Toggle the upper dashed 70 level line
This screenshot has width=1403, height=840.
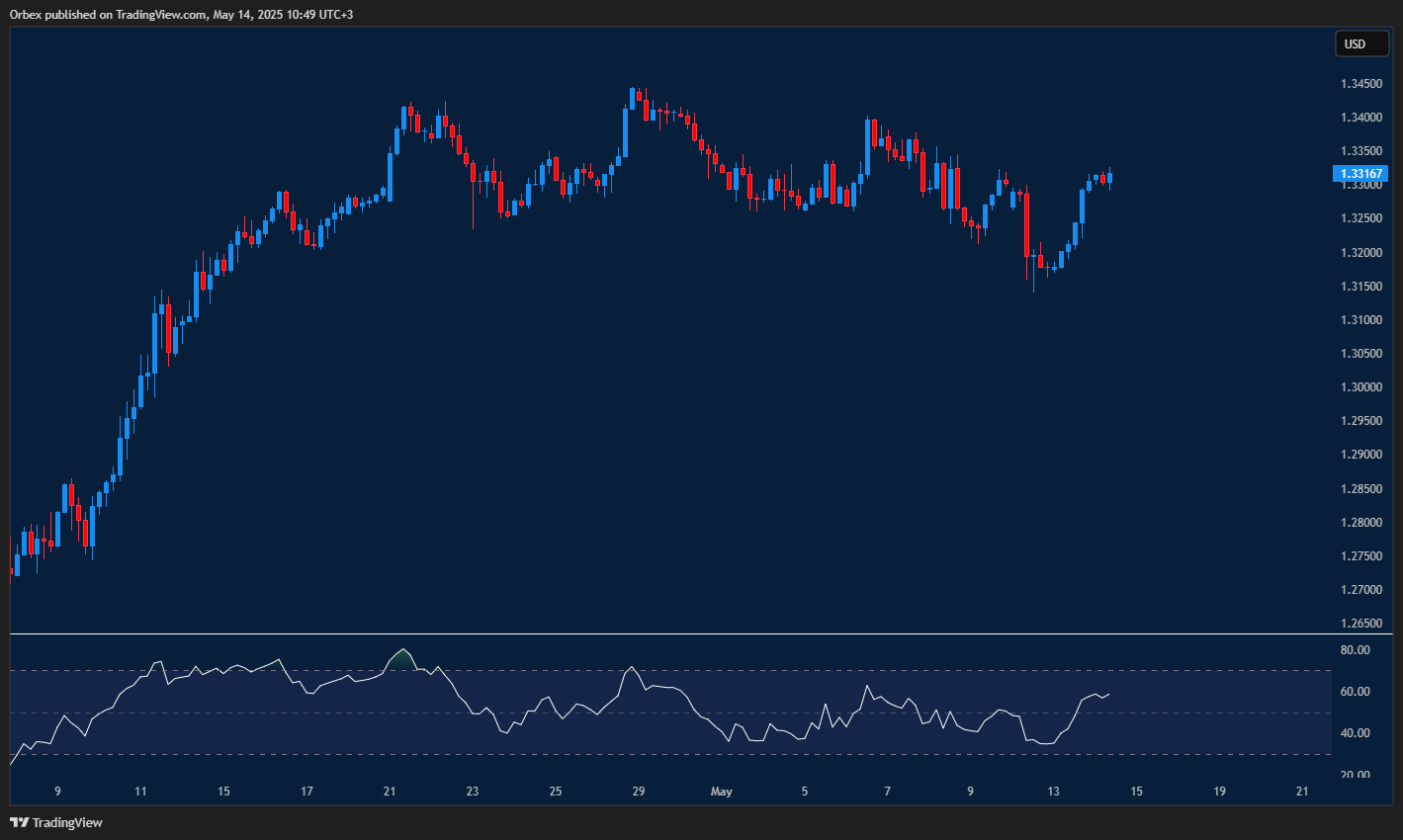[692, 669]
